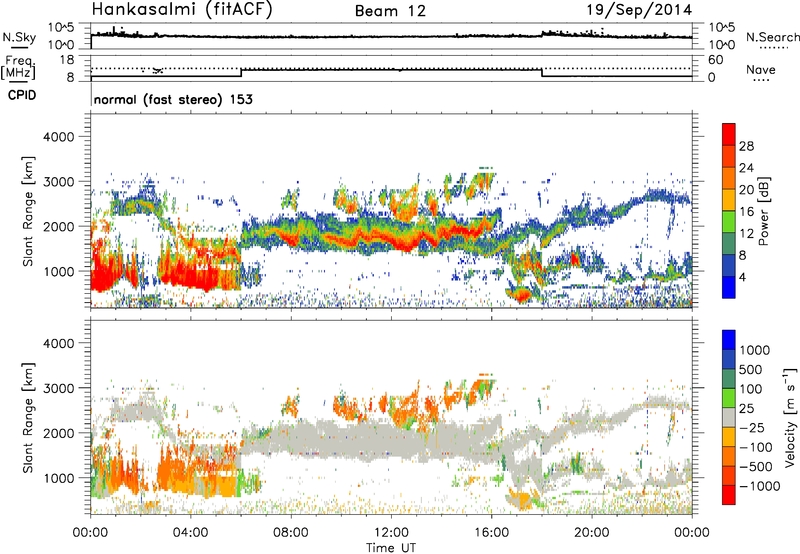Select the '-500' velocity colorbar value
The height and width of the screenshot is (554, 800).
756,466
